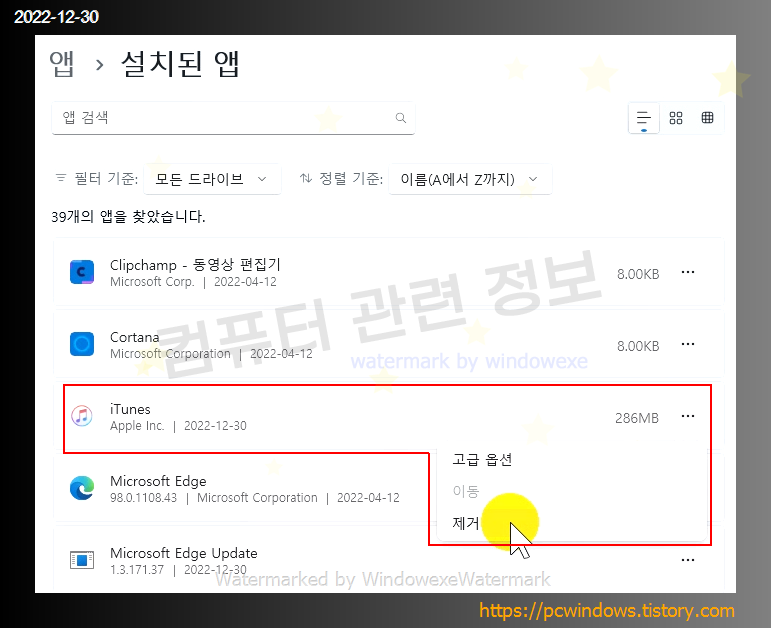Screen dimensions: 771x628
Task: Click the 설치된 앱 page title
Action: pyautogui.click(x=180, y=64)
